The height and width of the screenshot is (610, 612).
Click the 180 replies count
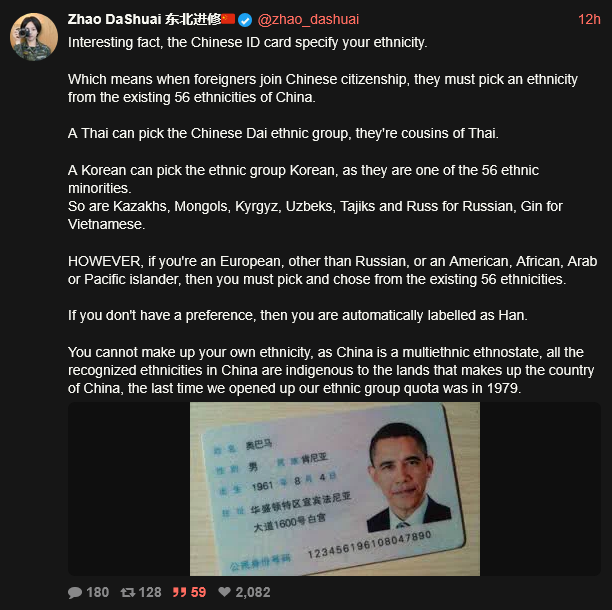click(98, 592)
